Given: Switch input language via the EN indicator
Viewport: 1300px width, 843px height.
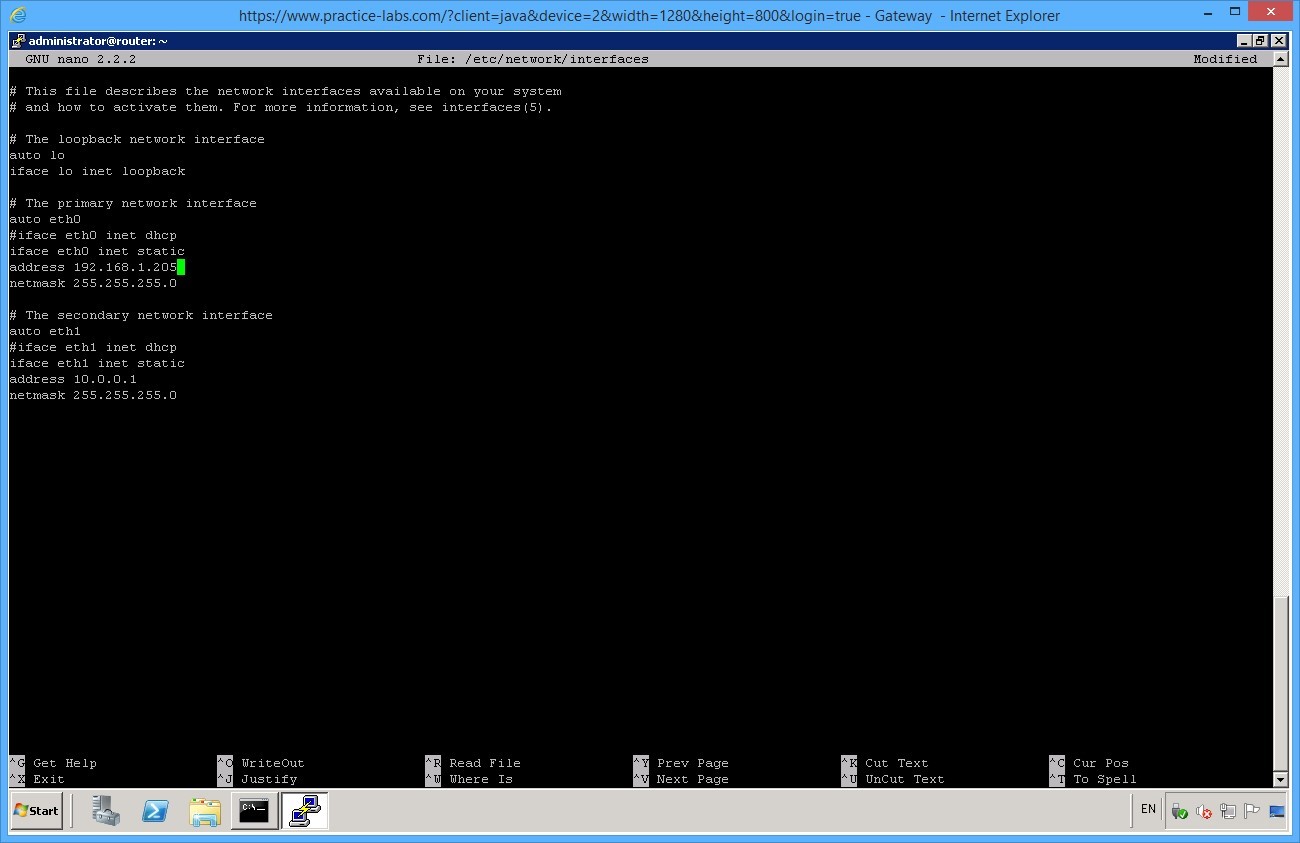Looking at the screenshot, I should (1147, 809).
